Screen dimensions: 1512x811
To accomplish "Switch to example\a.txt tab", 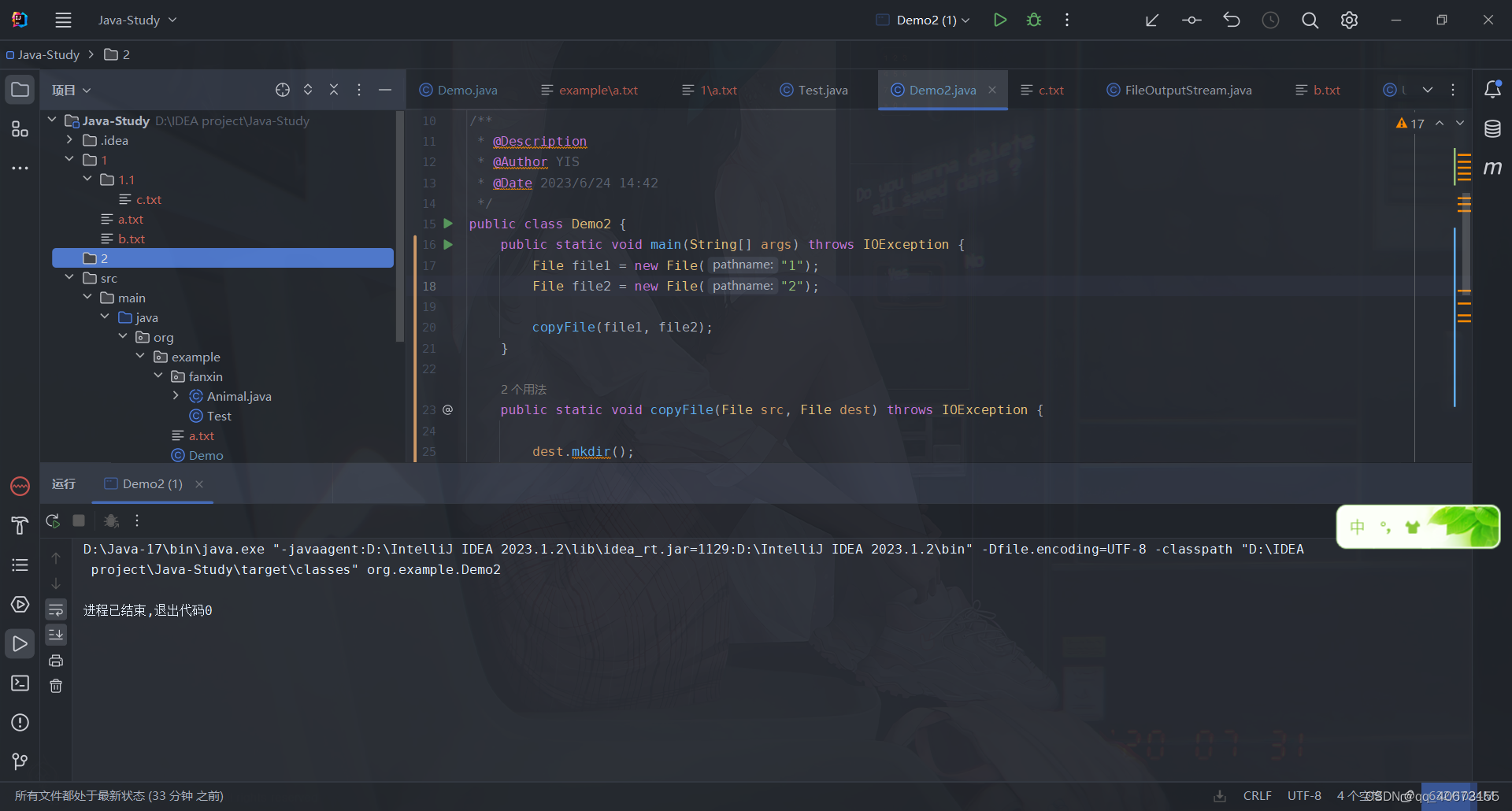I will (x=591, y=90).
